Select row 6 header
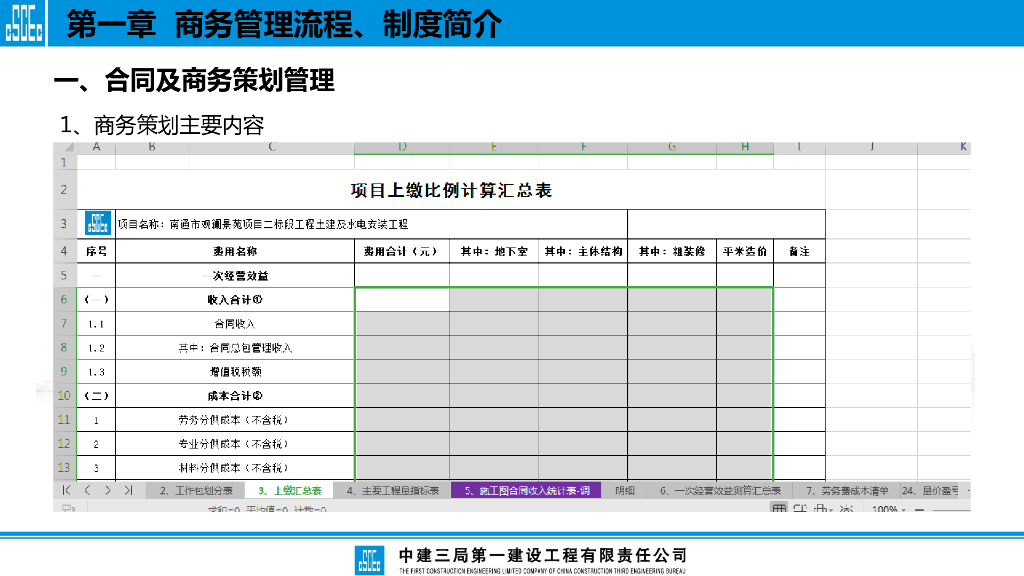1024x576 pixels. tap(64, 299)
